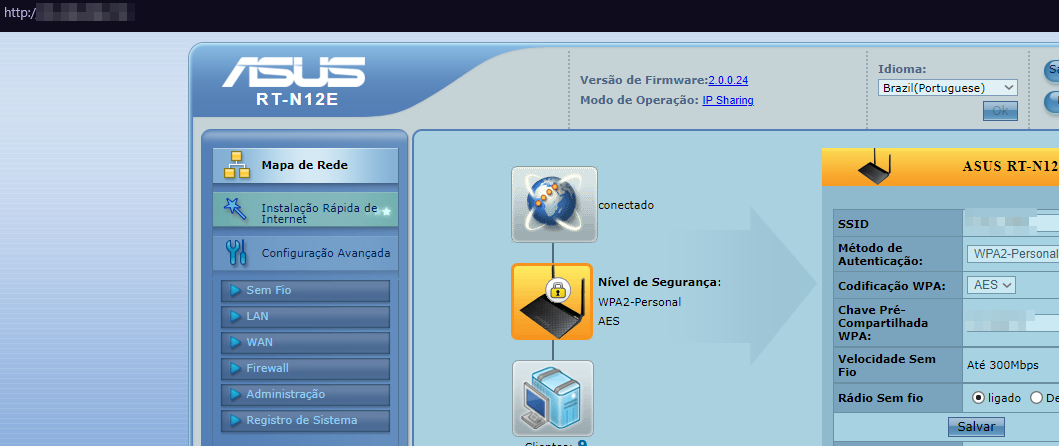
Task: Click the magic wand quick setup icon
Action: (236, 209)
